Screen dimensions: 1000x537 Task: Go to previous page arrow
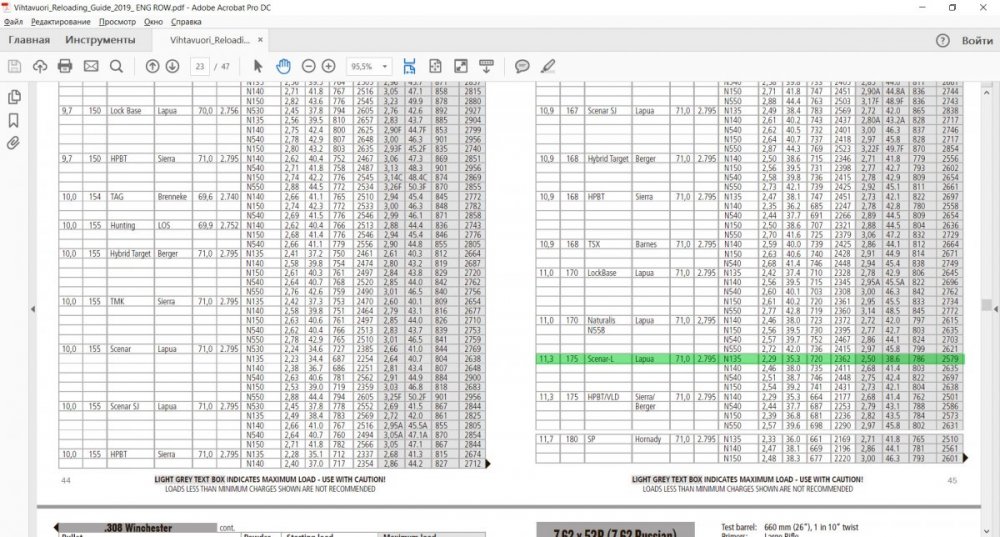(152, 66)
